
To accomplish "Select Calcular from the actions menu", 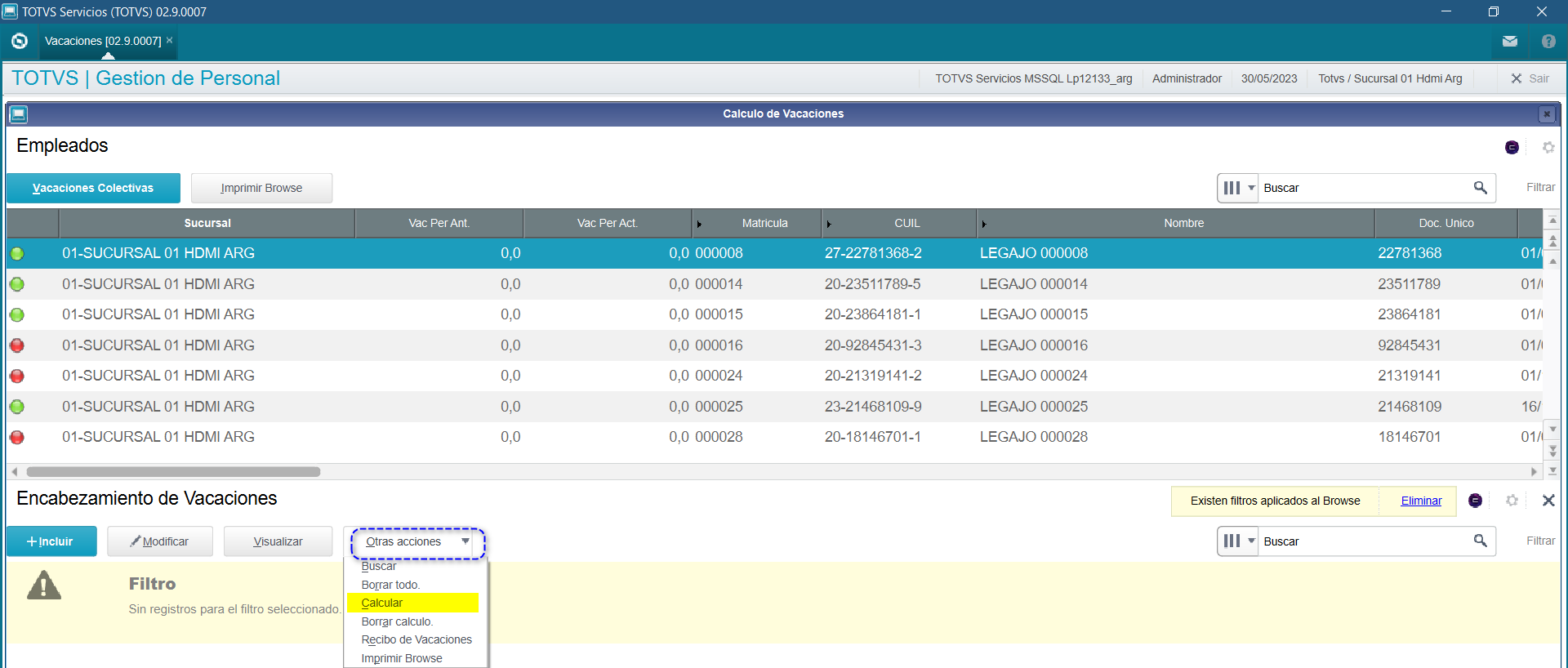I will click(382, 603).
